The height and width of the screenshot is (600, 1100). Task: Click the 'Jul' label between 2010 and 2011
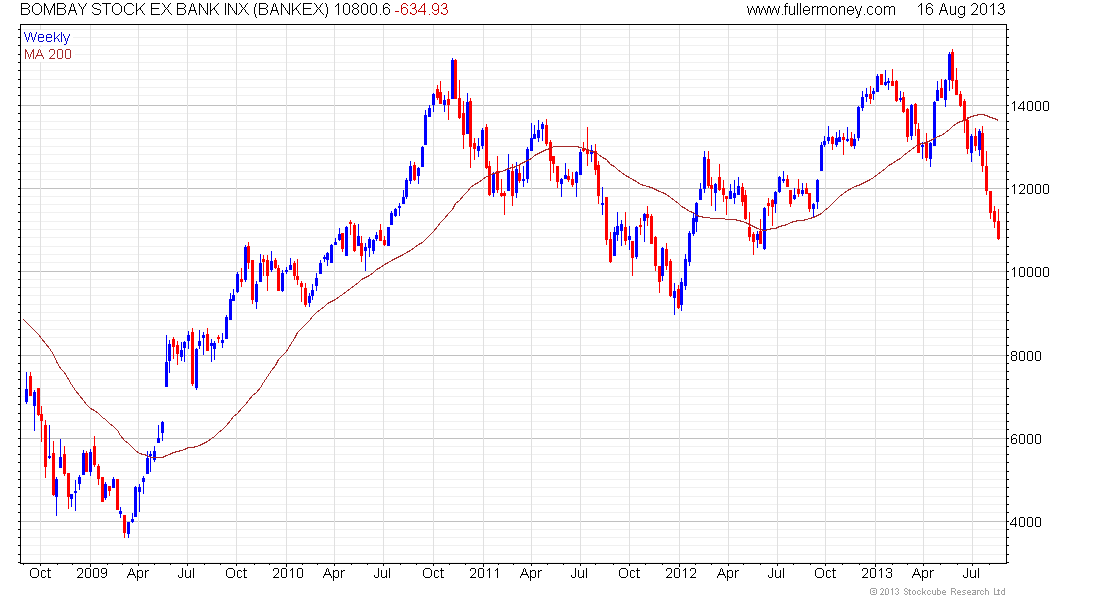coord(382,573)
